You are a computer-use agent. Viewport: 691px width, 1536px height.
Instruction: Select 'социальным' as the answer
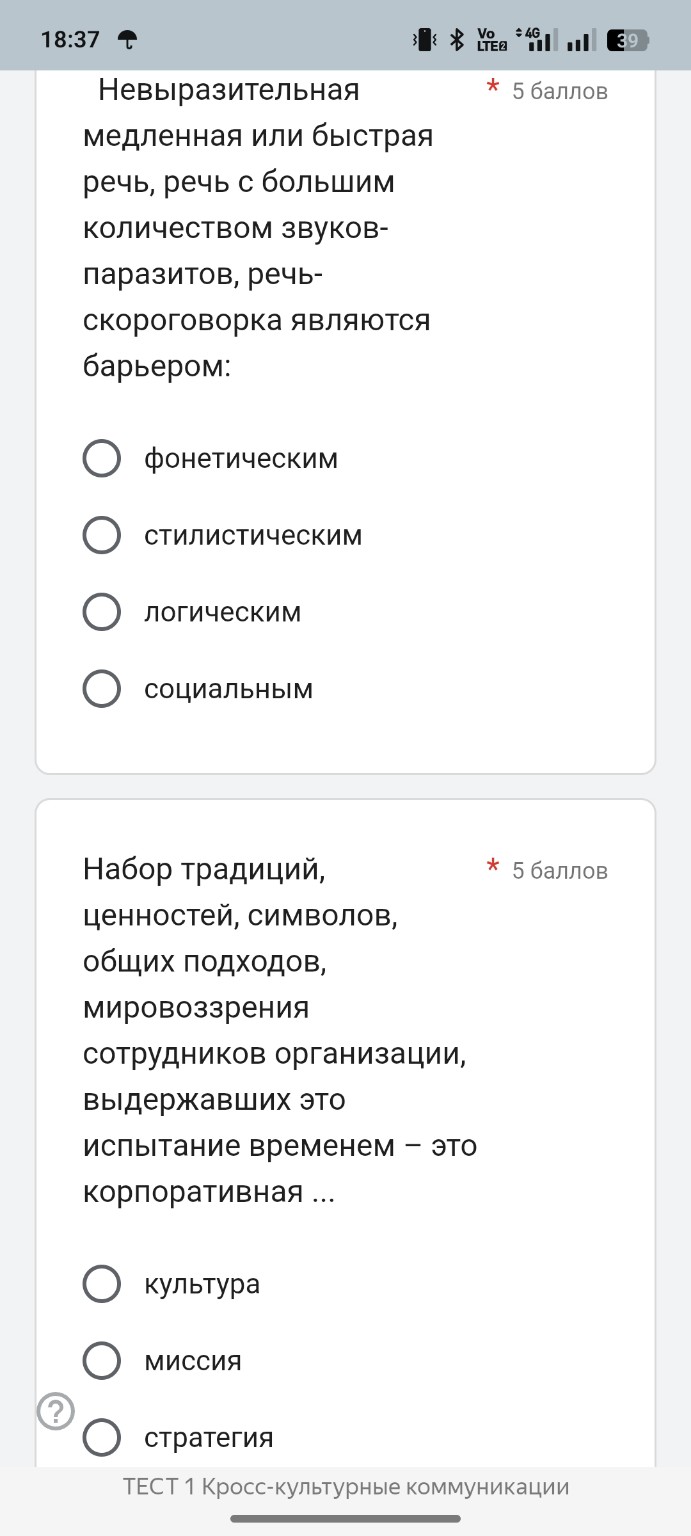[101, 688]
